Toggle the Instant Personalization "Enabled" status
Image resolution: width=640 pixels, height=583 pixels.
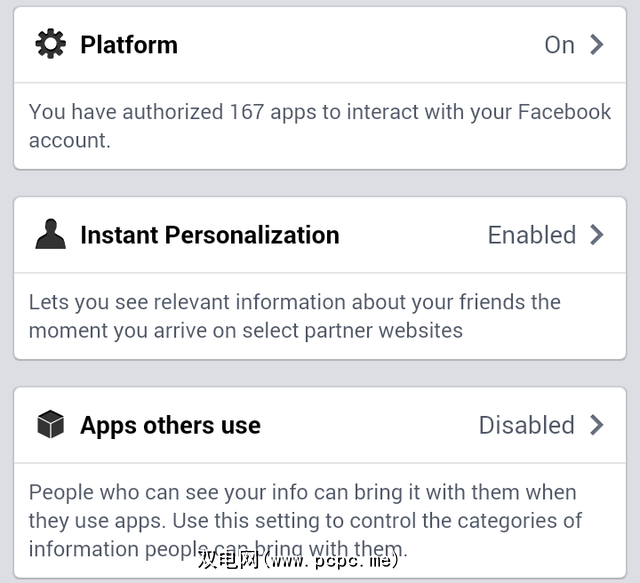(x=531, y=235)
